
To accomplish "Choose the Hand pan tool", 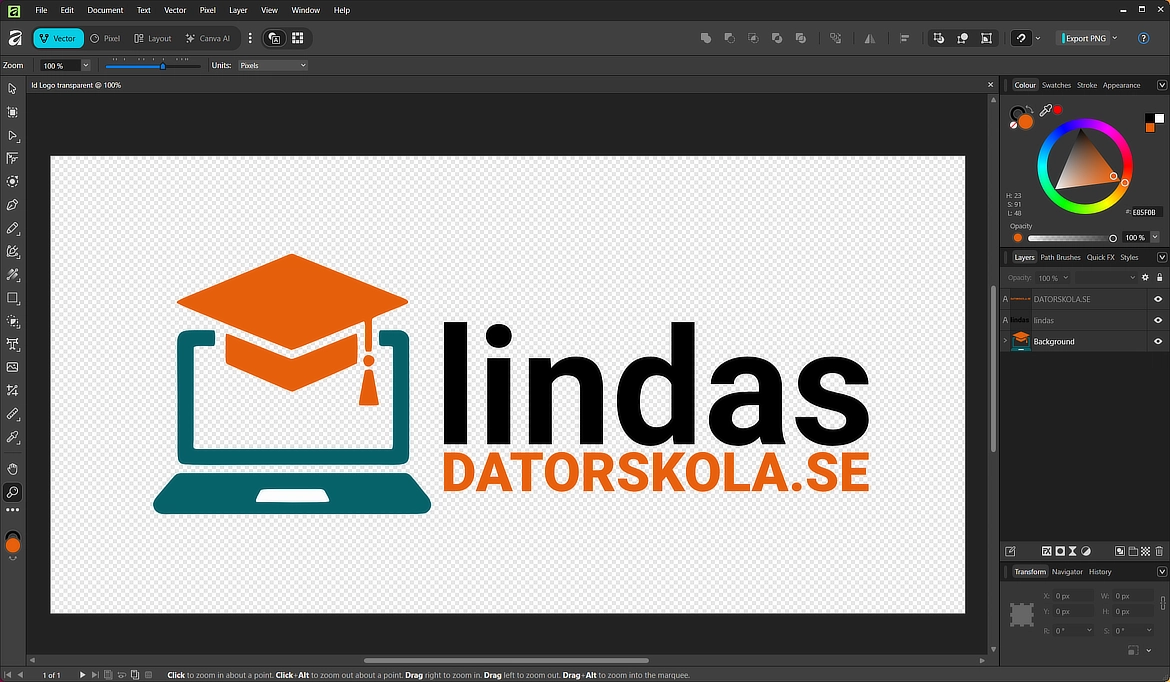I will [13, 469].
